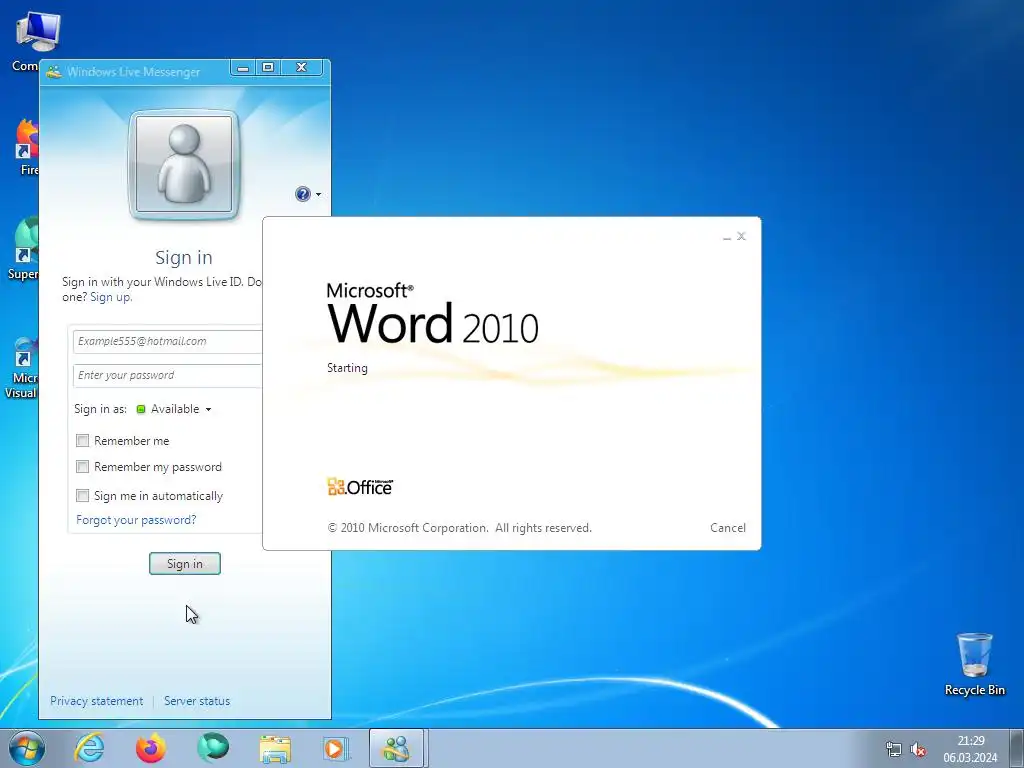Open the Messenger help icon
The image size is (1024, 768).
tap(302, 194)
